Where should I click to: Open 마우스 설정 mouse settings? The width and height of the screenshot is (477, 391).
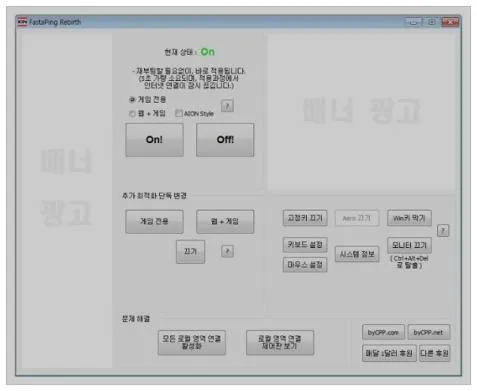[305, 265]
